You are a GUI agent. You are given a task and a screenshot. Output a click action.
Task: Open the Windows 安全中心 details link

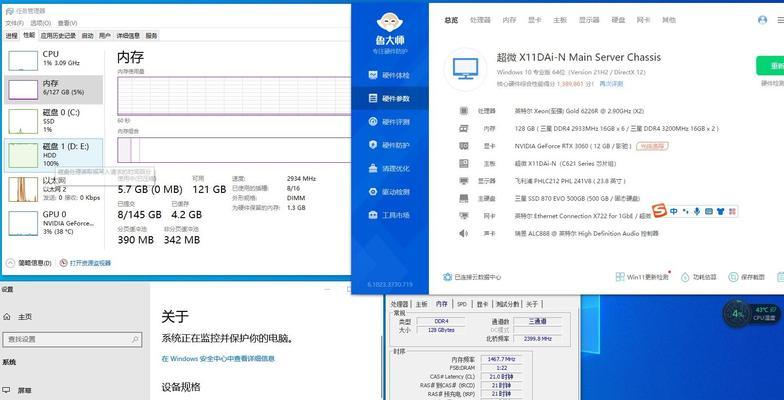[218, 358]
